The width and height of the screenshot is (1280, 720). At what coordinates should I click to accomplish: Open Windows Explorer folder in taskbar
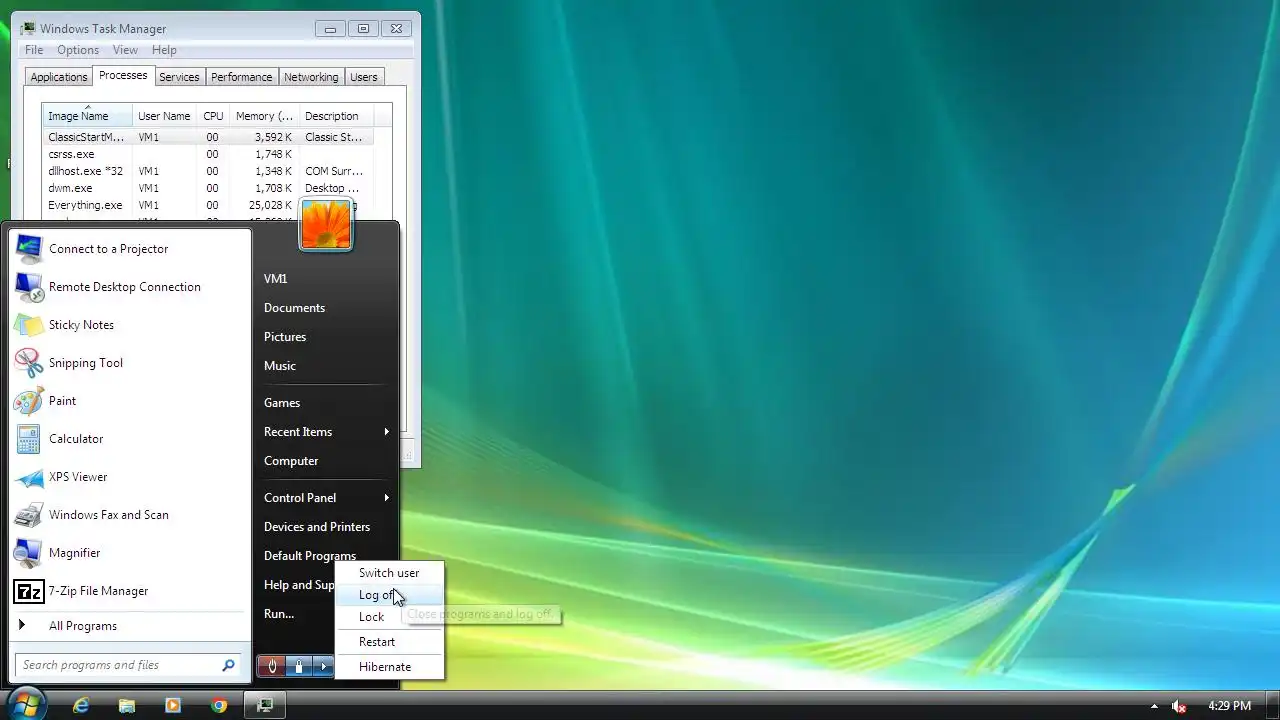coord(127,705)
